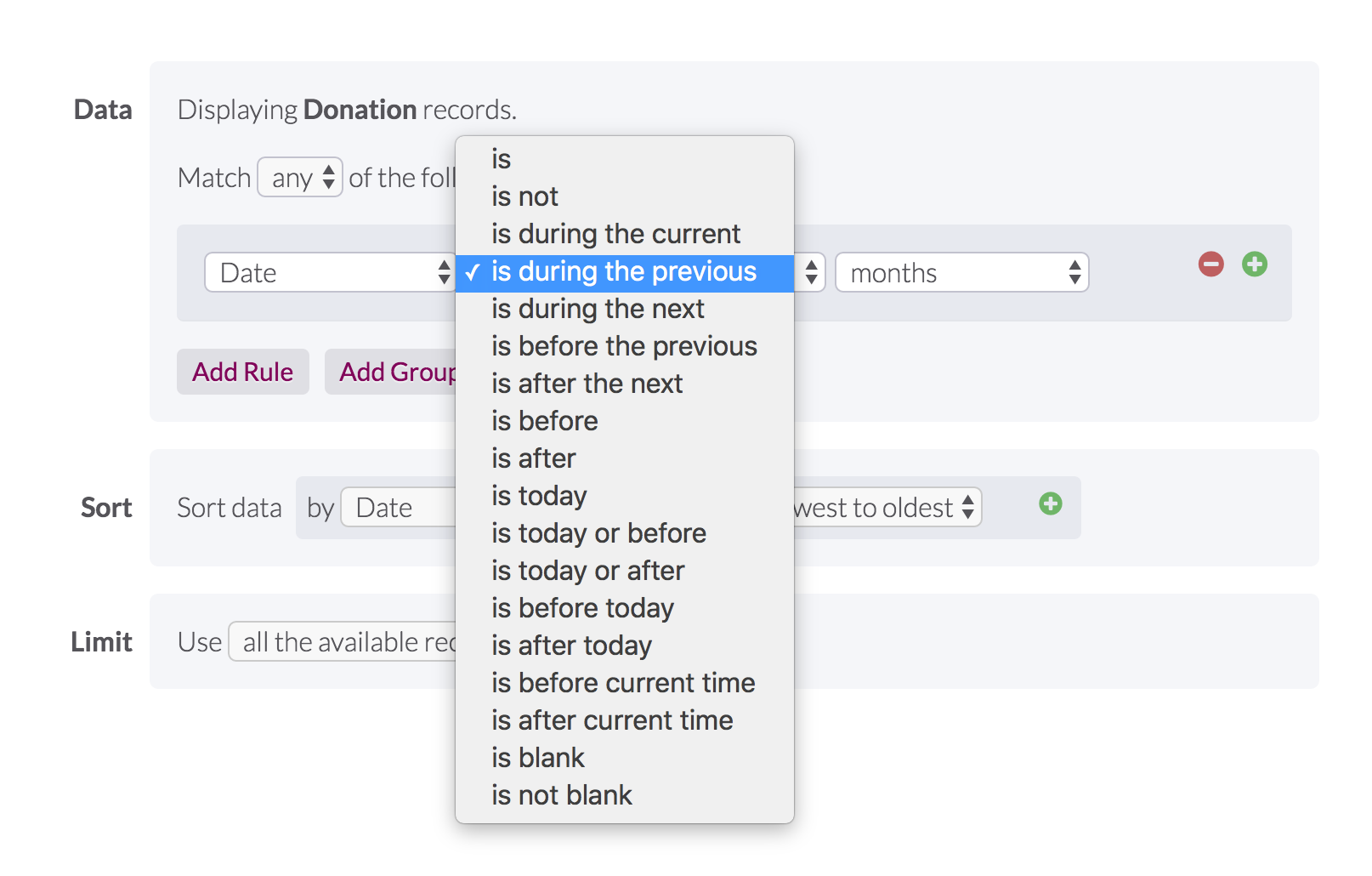Open the Sort by Date dropdown

pyautogui.click(x=398, y=508)
